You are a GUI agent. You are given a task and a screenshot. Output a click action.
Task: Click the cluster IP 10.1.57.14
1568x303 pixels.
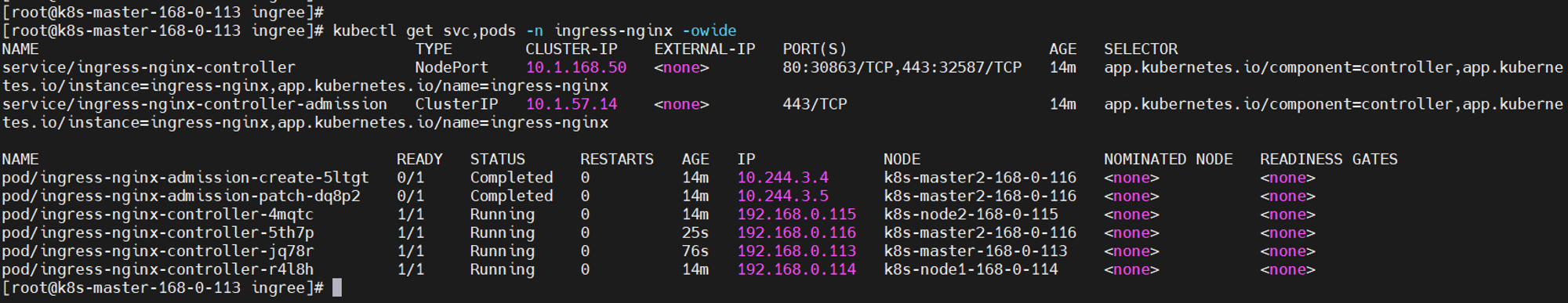pos(572,104)
